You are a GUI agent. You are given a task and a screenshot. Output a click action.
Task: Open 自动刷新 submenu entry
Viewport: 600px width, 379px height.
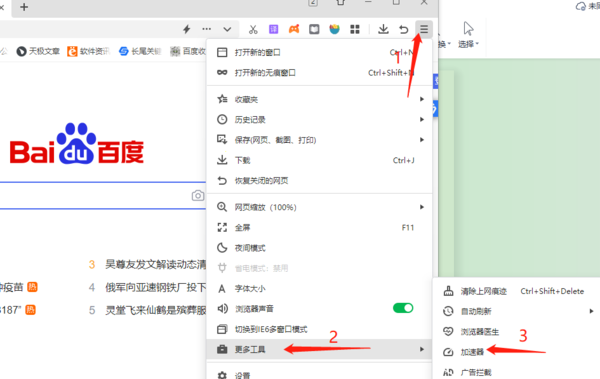point(517,311)
